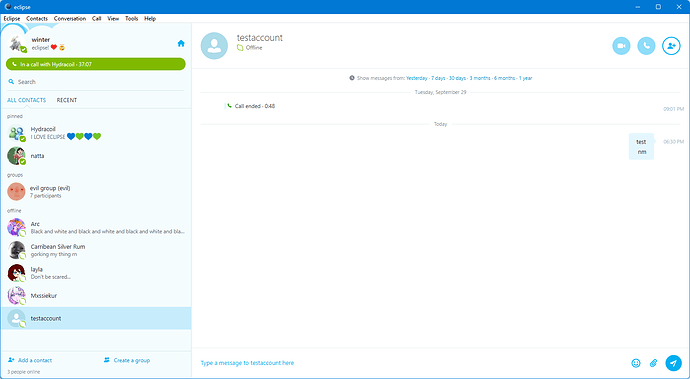Click Carribean Silver Rum's avatar
This screenshot has height=379, width=690.
[x=16, y=250]
